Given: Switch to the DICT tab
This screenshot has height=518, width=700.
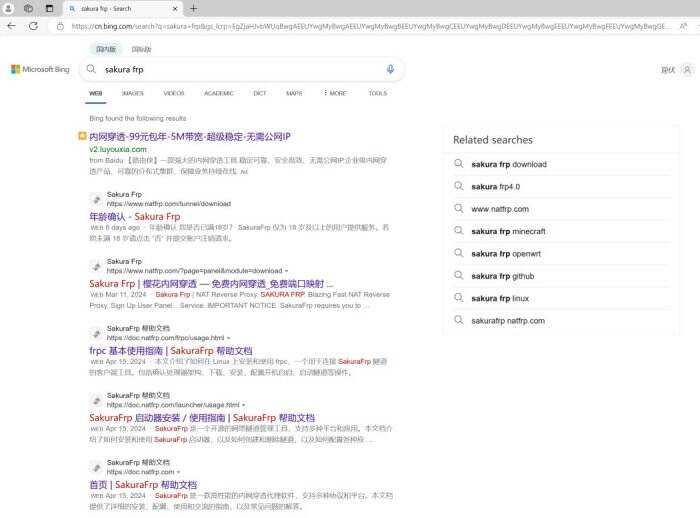Looking at the screenshot, I should click(x=259, y=93).
